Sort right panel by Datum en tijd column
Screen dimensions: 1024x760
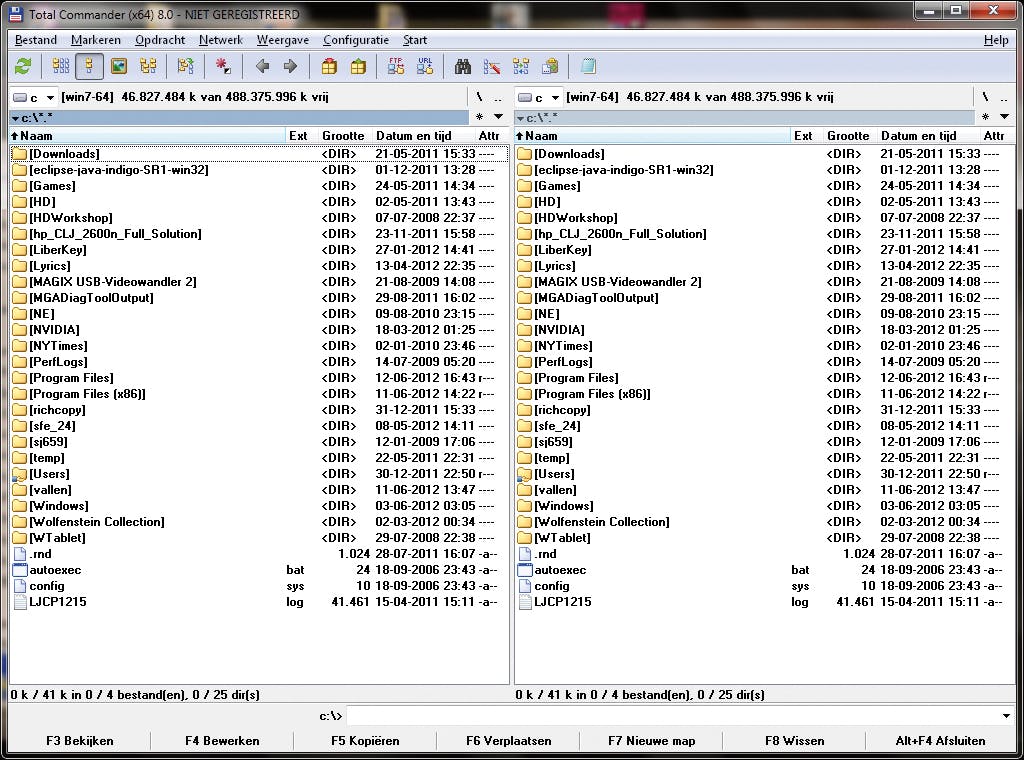(927, 136)
